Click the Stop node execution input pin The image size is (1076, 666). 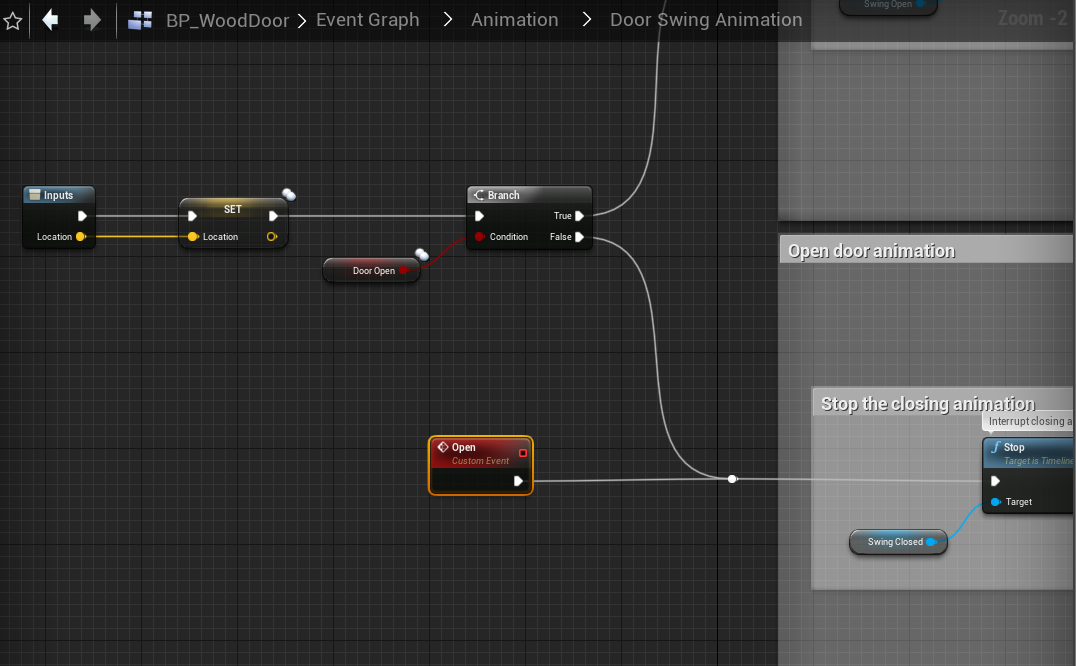click(x=995, y=481)
